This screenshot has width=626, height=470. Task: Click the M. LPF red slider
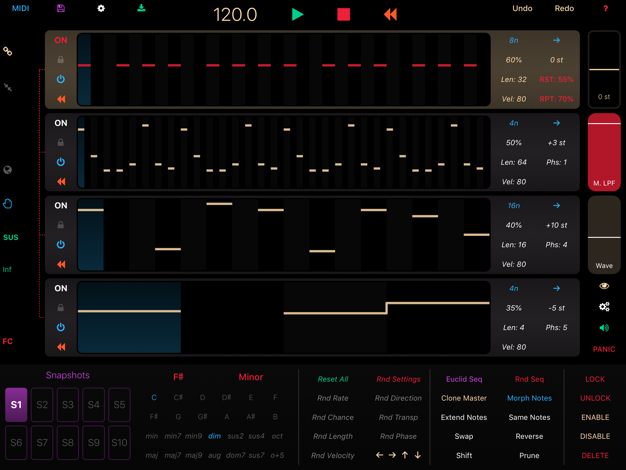(x=604, y=153)
